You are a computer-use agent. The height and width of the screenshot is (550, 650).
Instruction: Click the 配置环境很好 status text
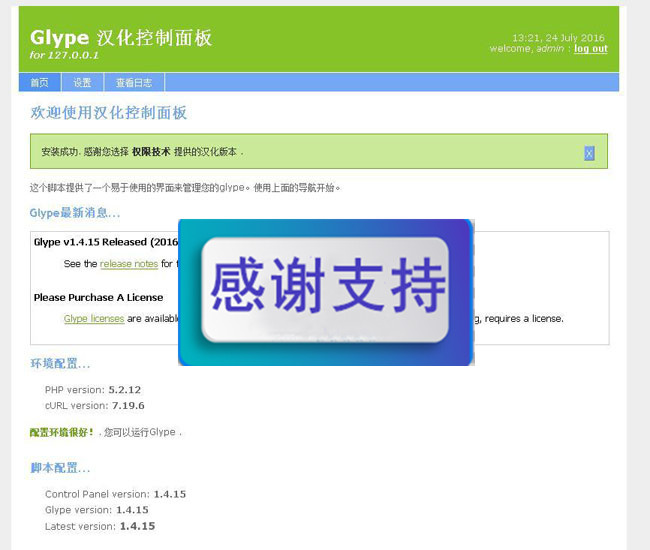[x=61, y=432]
